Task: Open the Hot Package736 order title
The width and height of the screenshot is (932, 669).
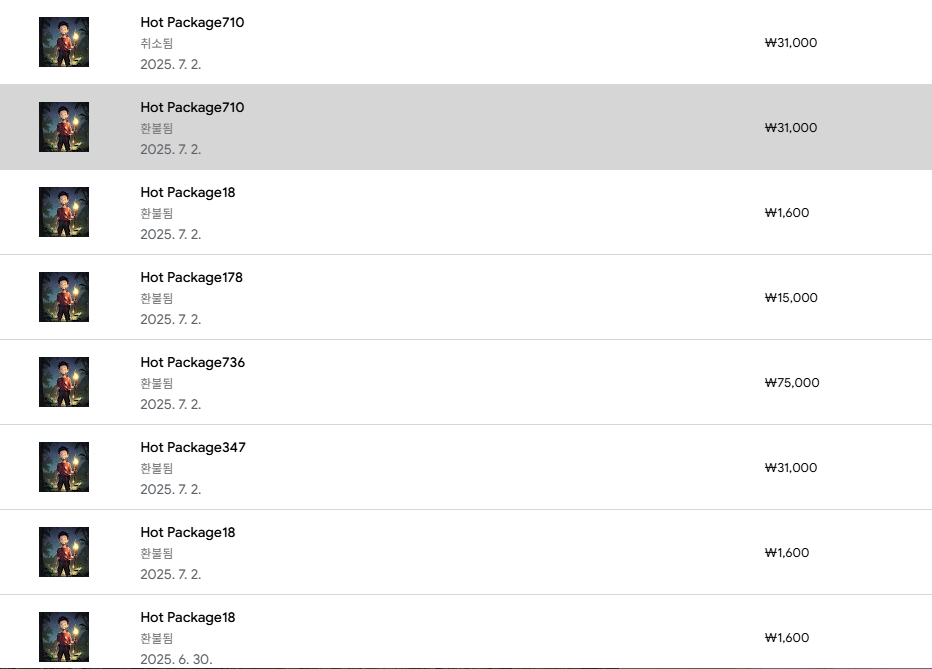Action: coord(192,362)
